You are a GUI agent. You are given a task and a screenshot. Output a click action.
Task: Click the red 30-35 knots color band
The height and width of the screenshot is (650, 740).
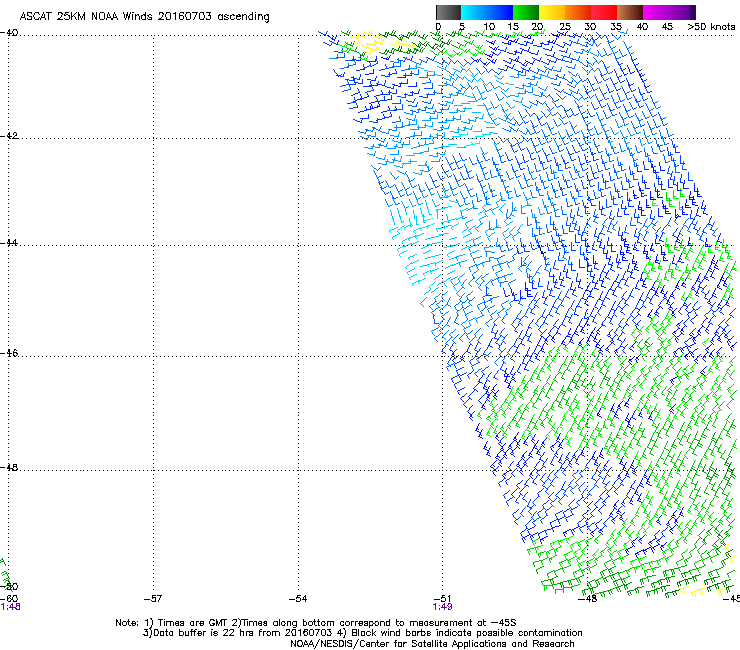(x=604, y=12)
